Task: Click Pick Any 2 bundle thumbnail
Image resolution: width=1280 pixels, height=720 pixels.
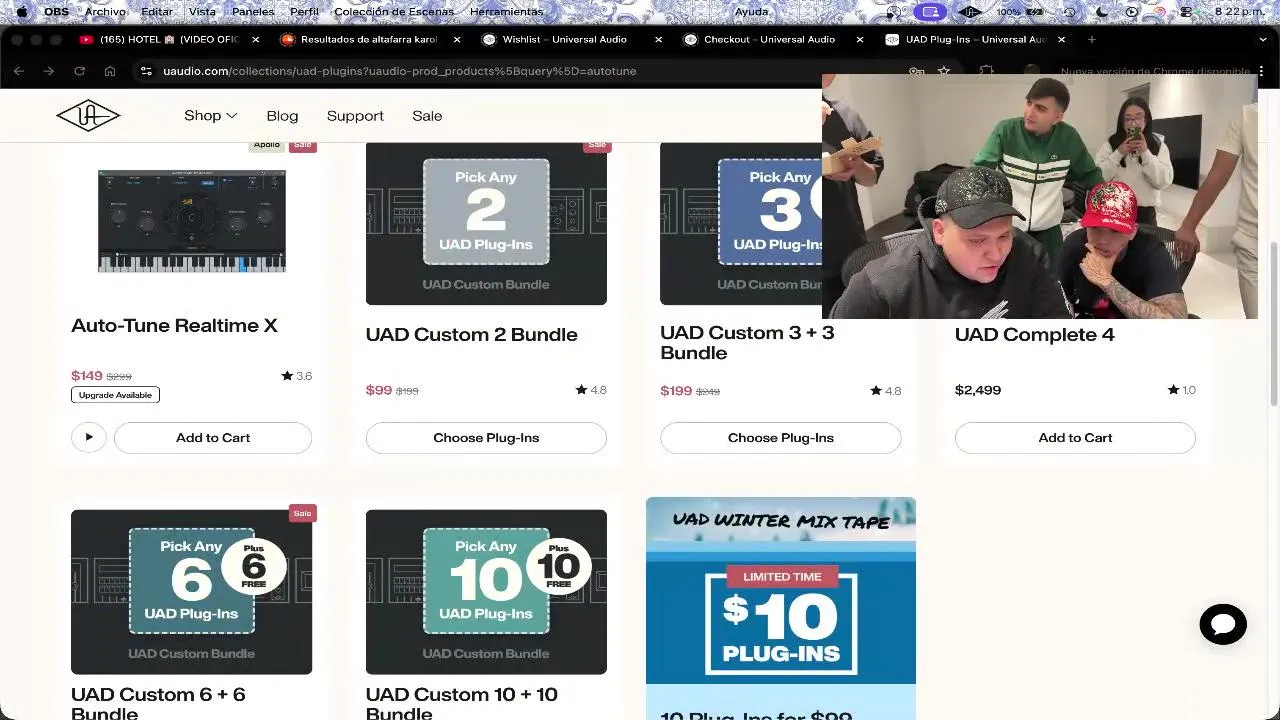Action: (486, 224)
